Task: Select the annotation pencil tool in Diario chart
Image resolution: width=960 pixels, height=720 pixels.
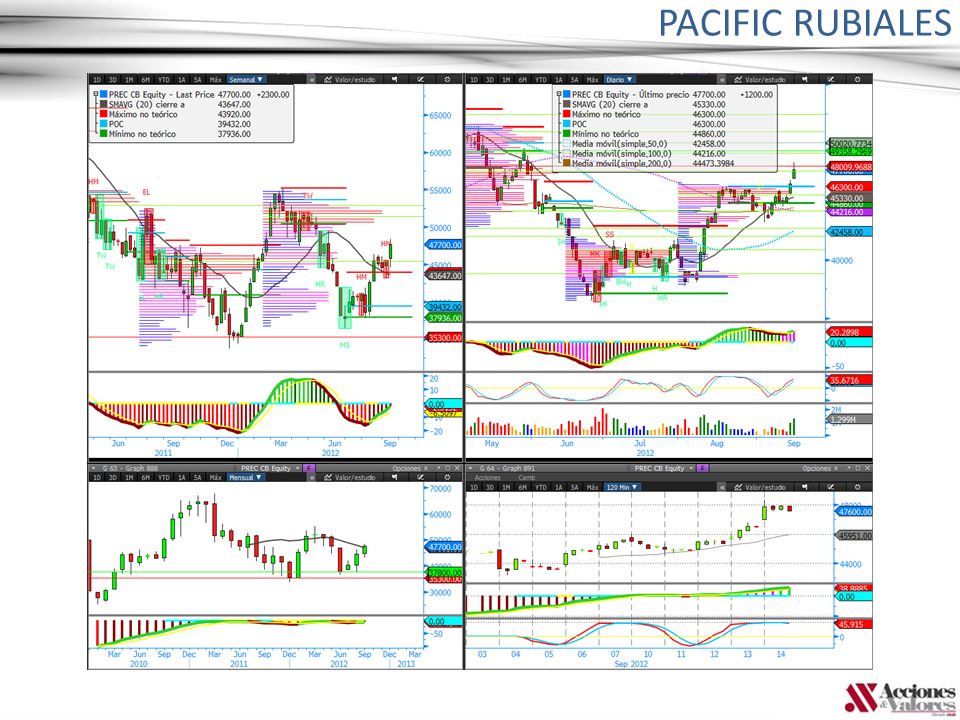Action: (831, 80)
